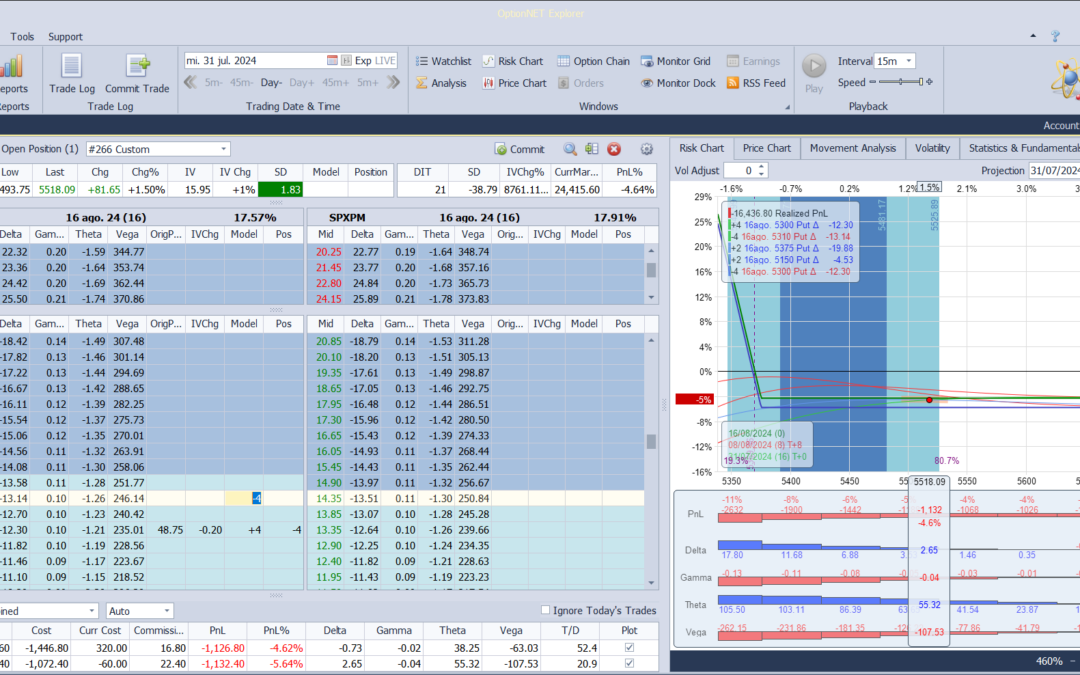The image size is (1080, 675).
Task: Click the help question mark icon
Action: tap(1055, 36)
